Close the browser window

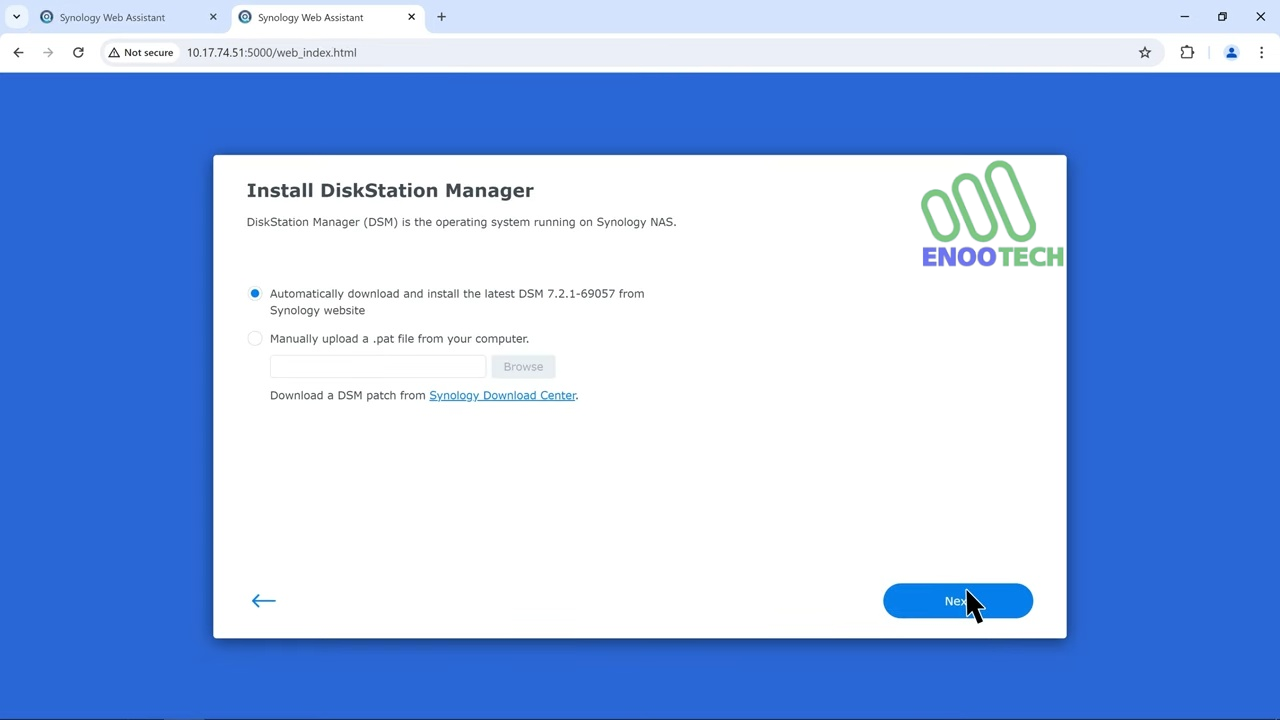pos(1260,16)
